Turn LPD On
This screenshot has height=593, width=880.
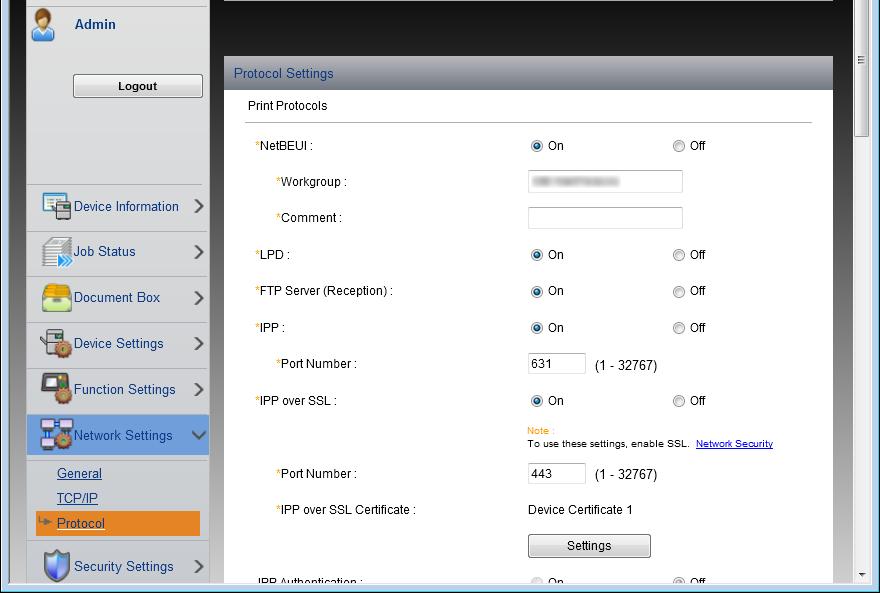pos(537,255)
